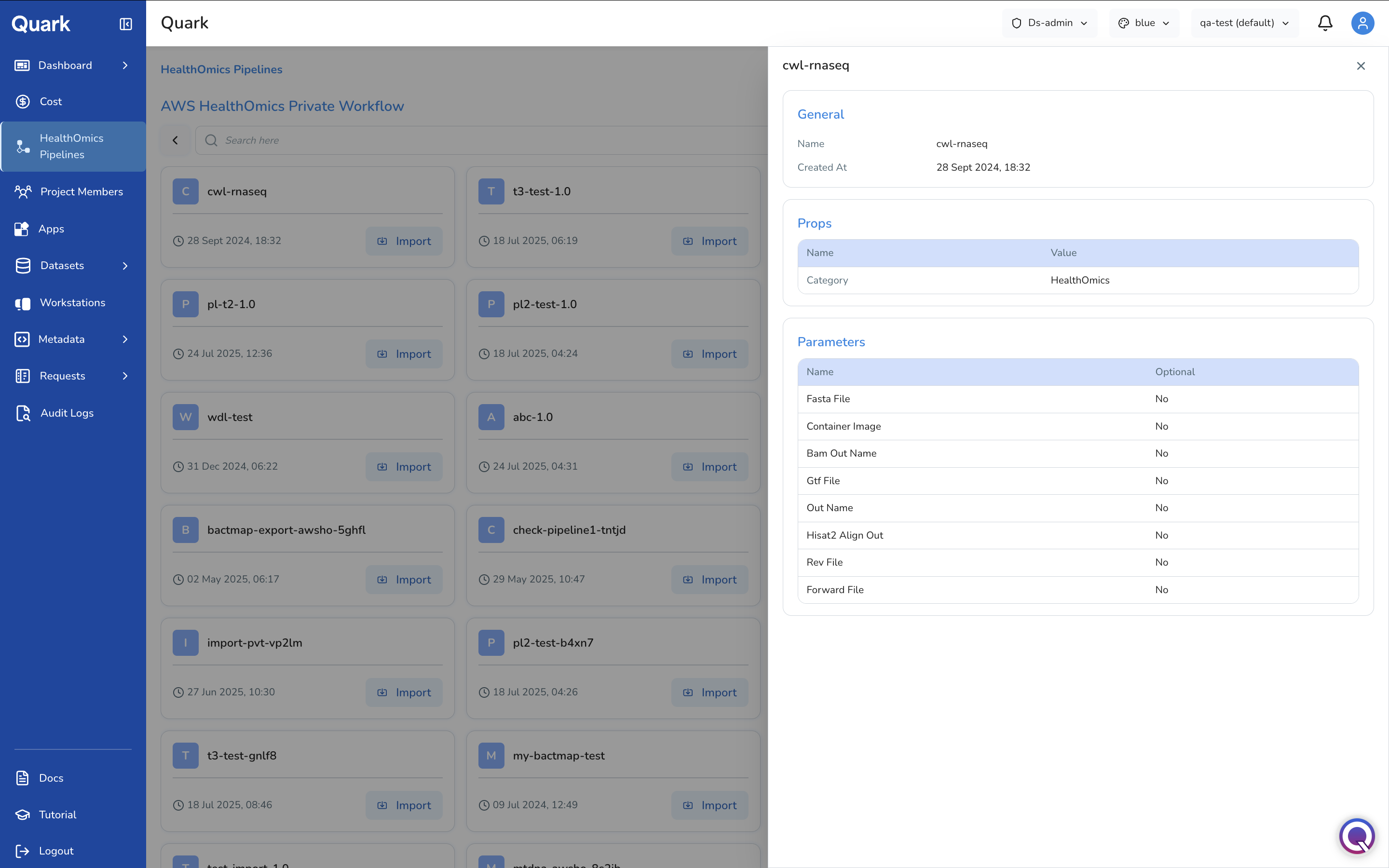The image size is (1389, 868).
Task: Expand the Metadata submenu chevron
Action: (x=125, y=339)
